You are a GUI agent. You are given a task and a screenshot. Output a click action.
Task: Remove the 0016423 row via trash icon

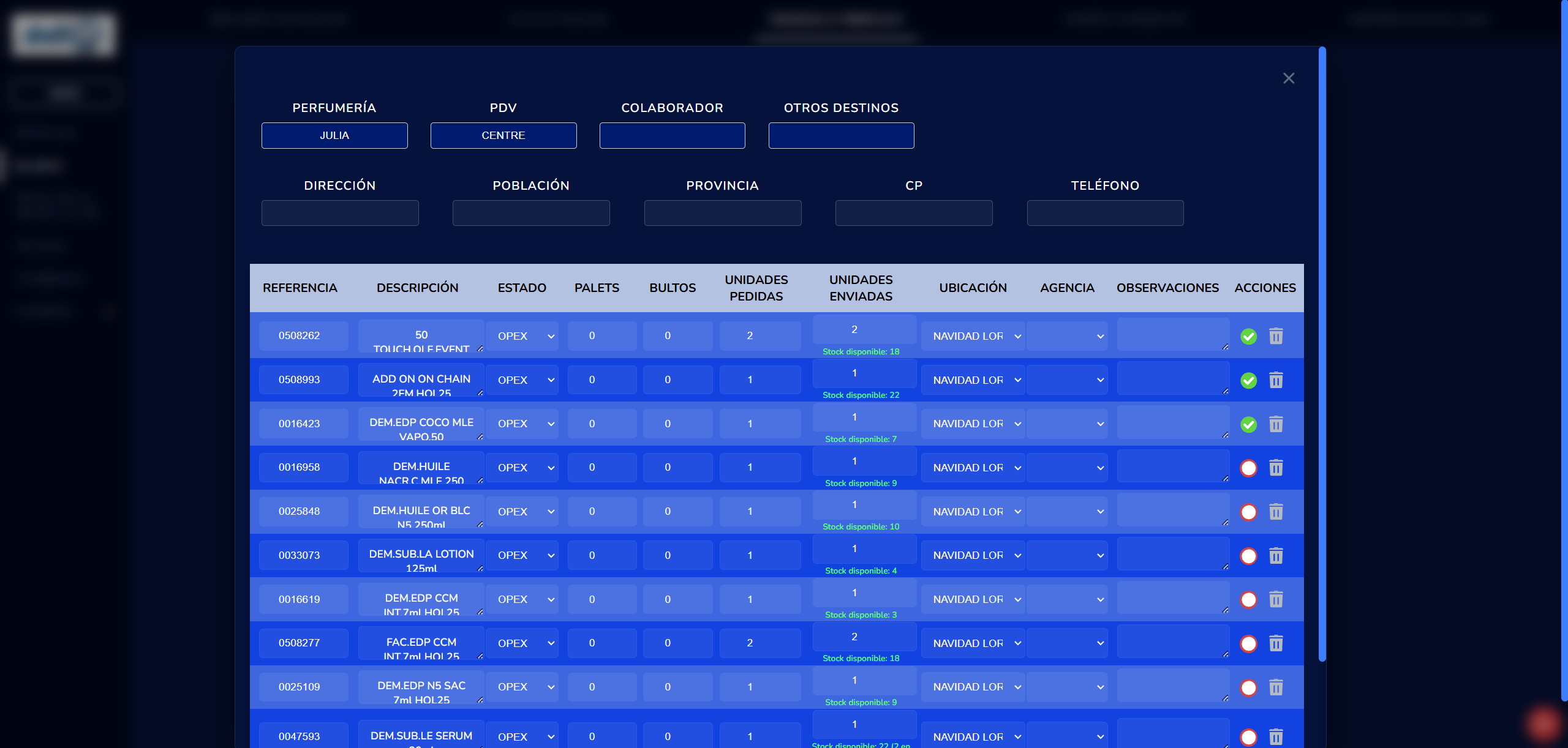[1276, 424]
